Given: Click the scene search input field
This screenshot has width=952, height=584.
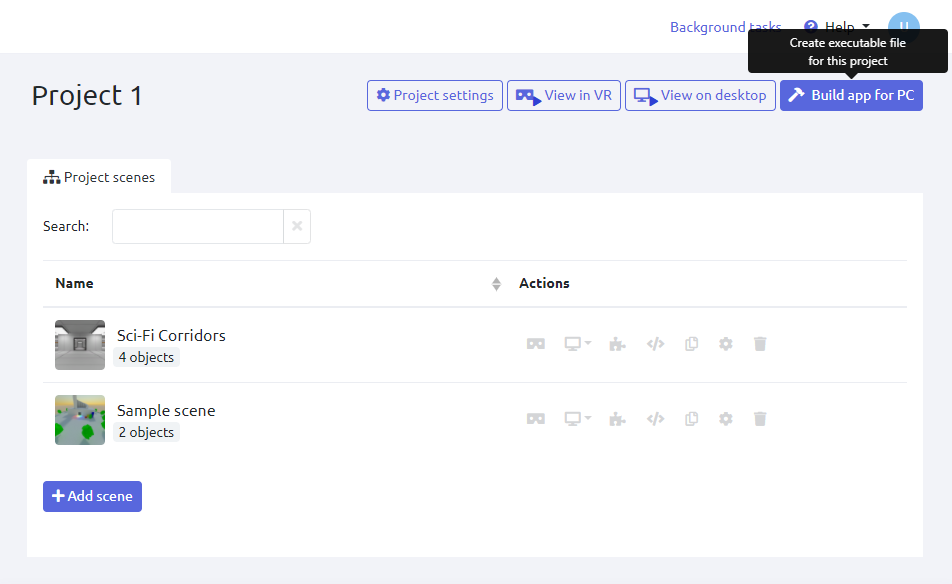Looking at the screenshot, I should [x=198, y=226].
